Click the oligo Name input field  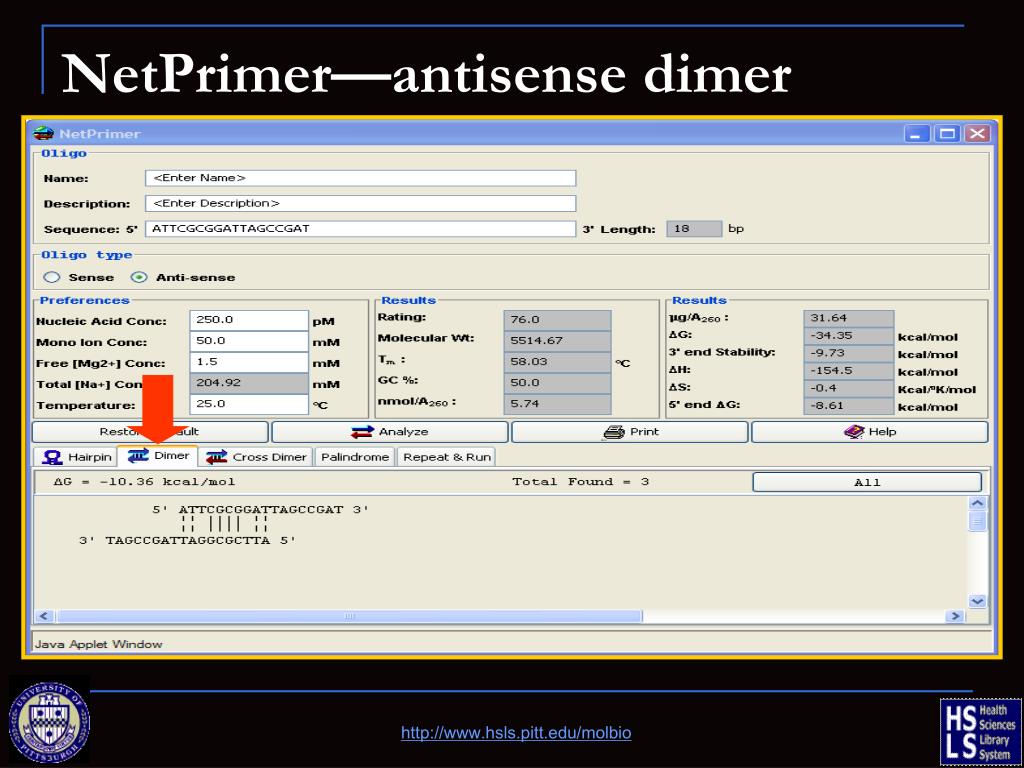coord(360,178)
